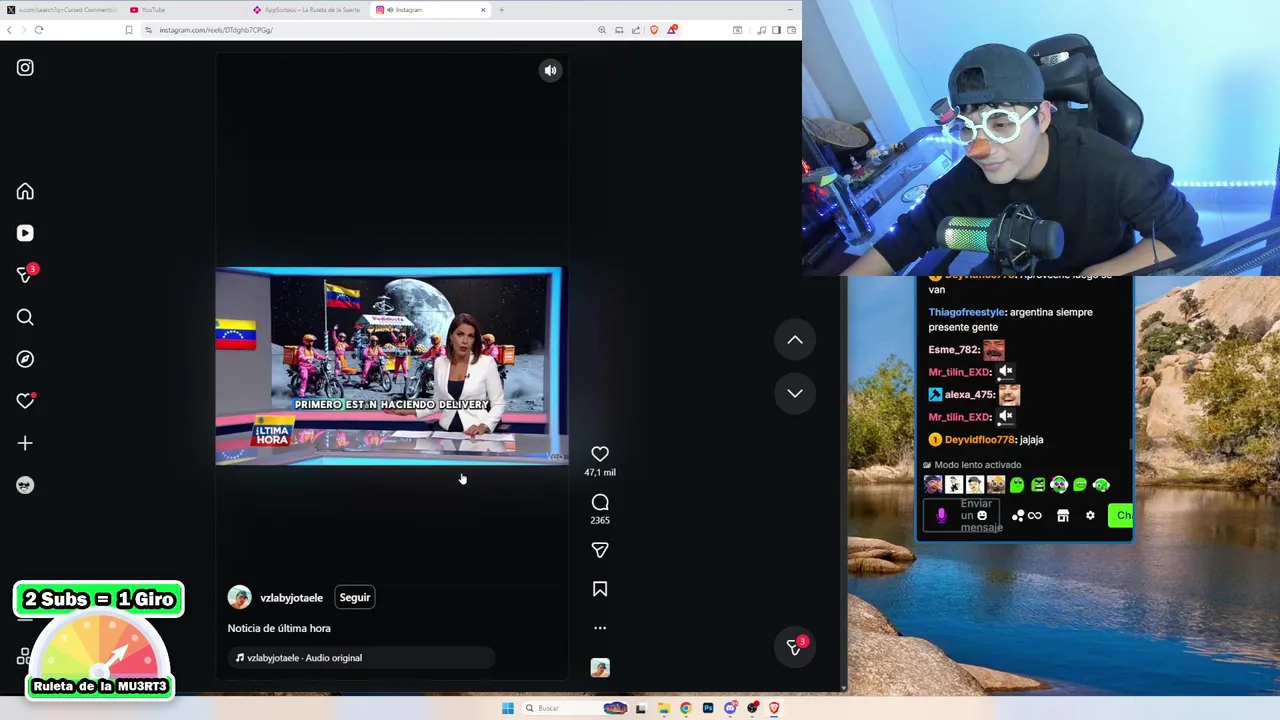Open Brave browser from taskbar

[x=774, y=708]
